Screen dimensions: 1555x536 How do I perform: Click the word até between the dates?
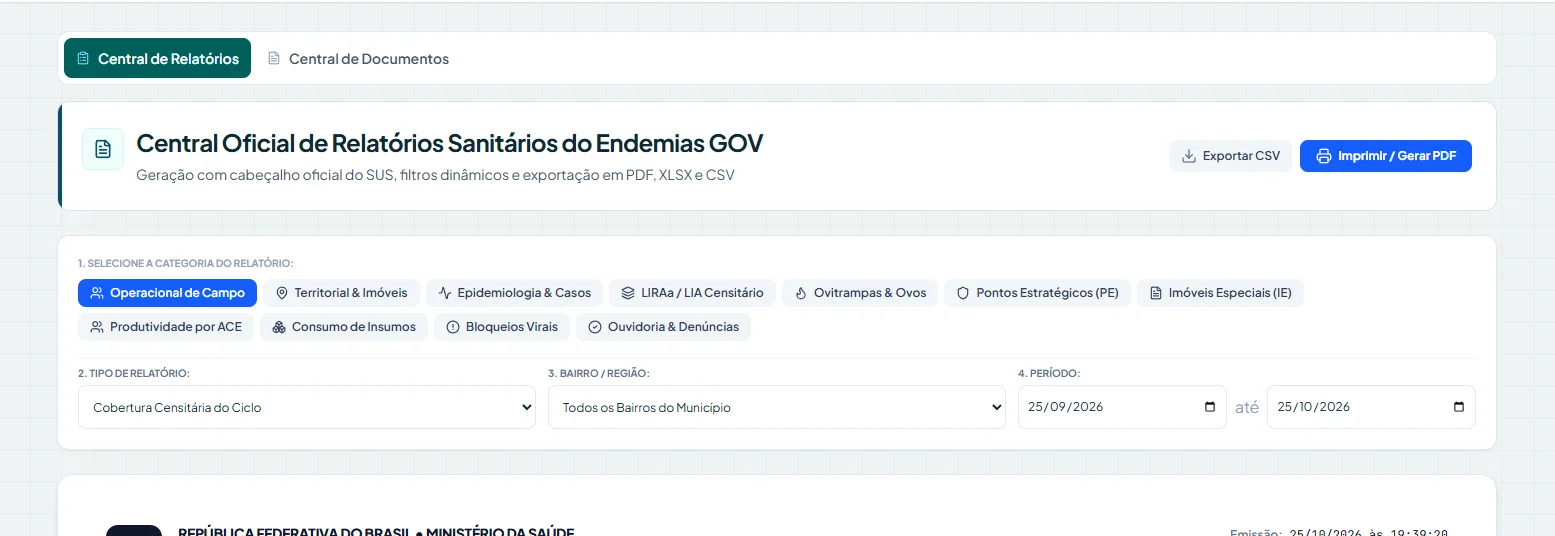[1247, 407]
